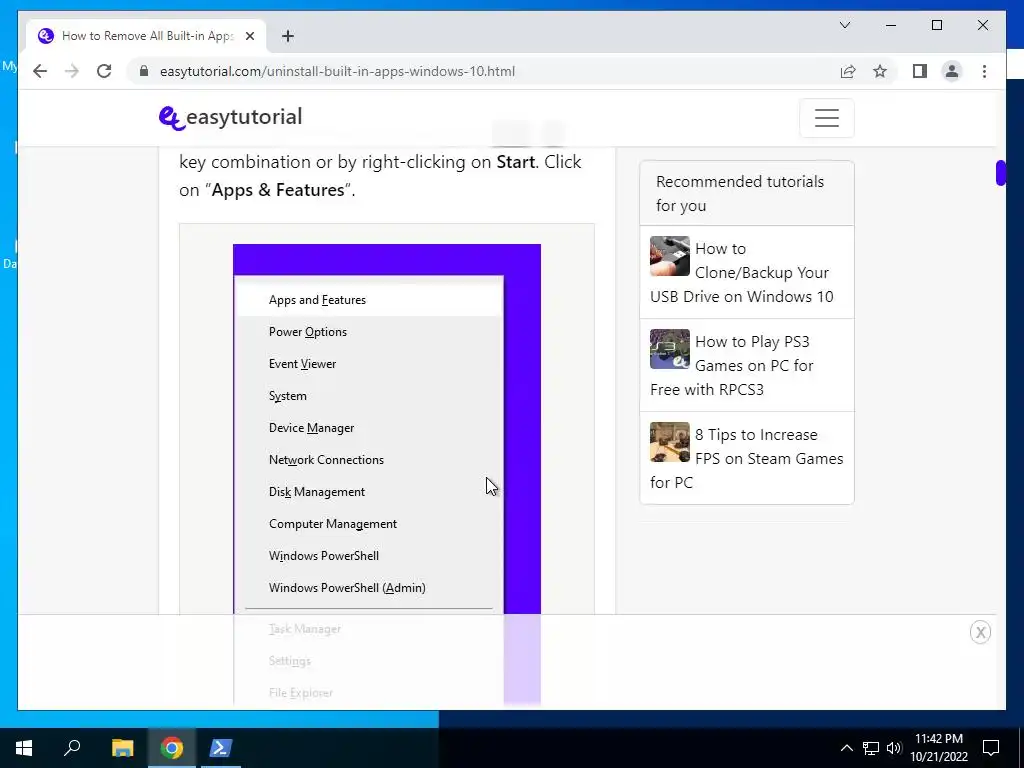
Task: Show hidden system tray icons
Action: click(846, 748)
